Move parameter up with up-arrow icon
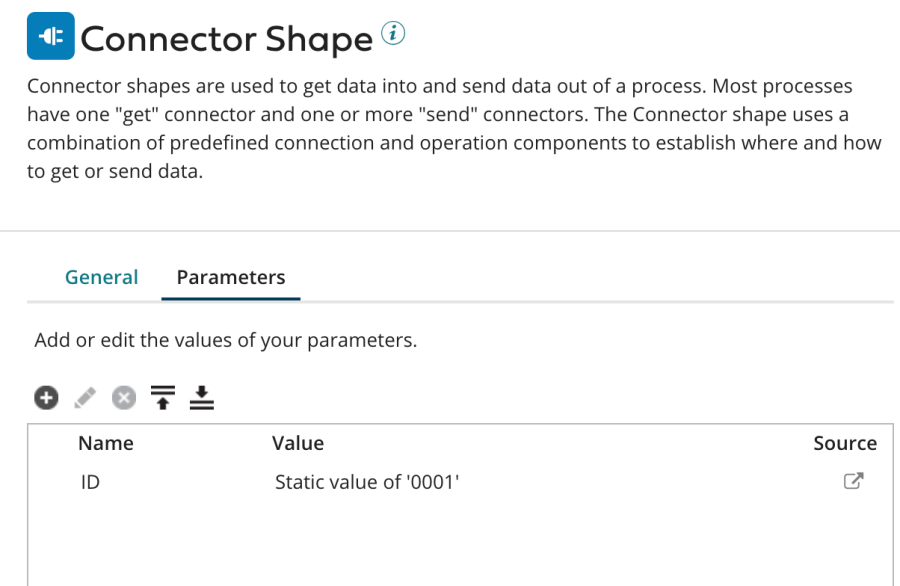This screenshot has width=900, height=586. pos(162,398)
